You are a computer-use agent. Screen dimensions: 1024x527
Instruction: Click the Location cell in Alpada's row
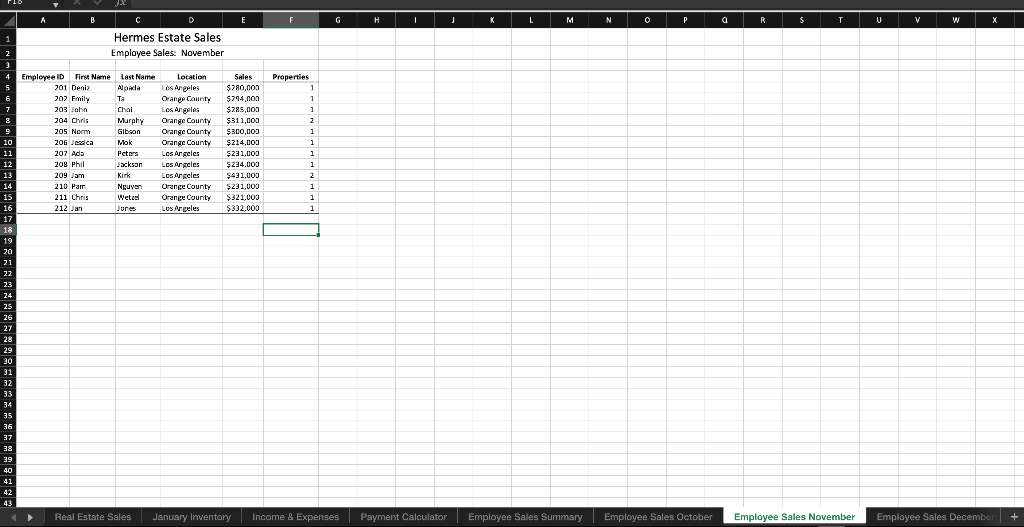pos(191,88)
